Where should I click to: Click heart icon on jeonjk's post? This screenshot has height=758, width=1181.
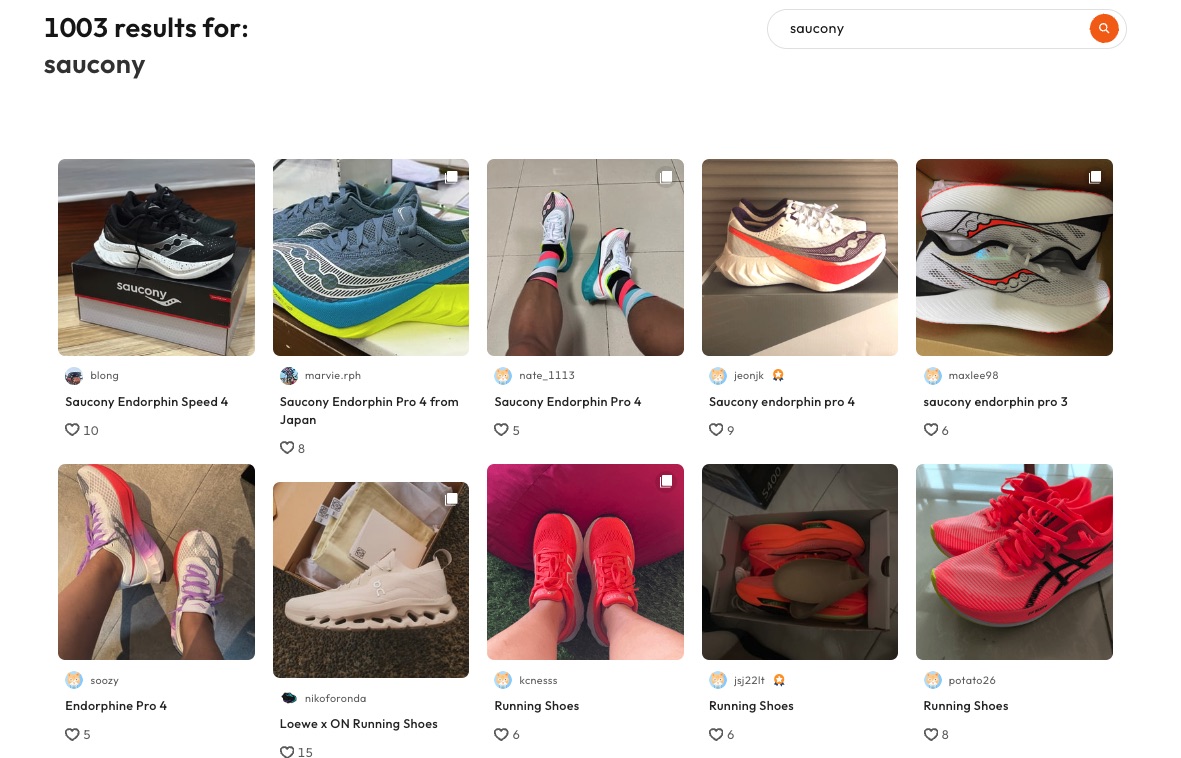(716, 430)
